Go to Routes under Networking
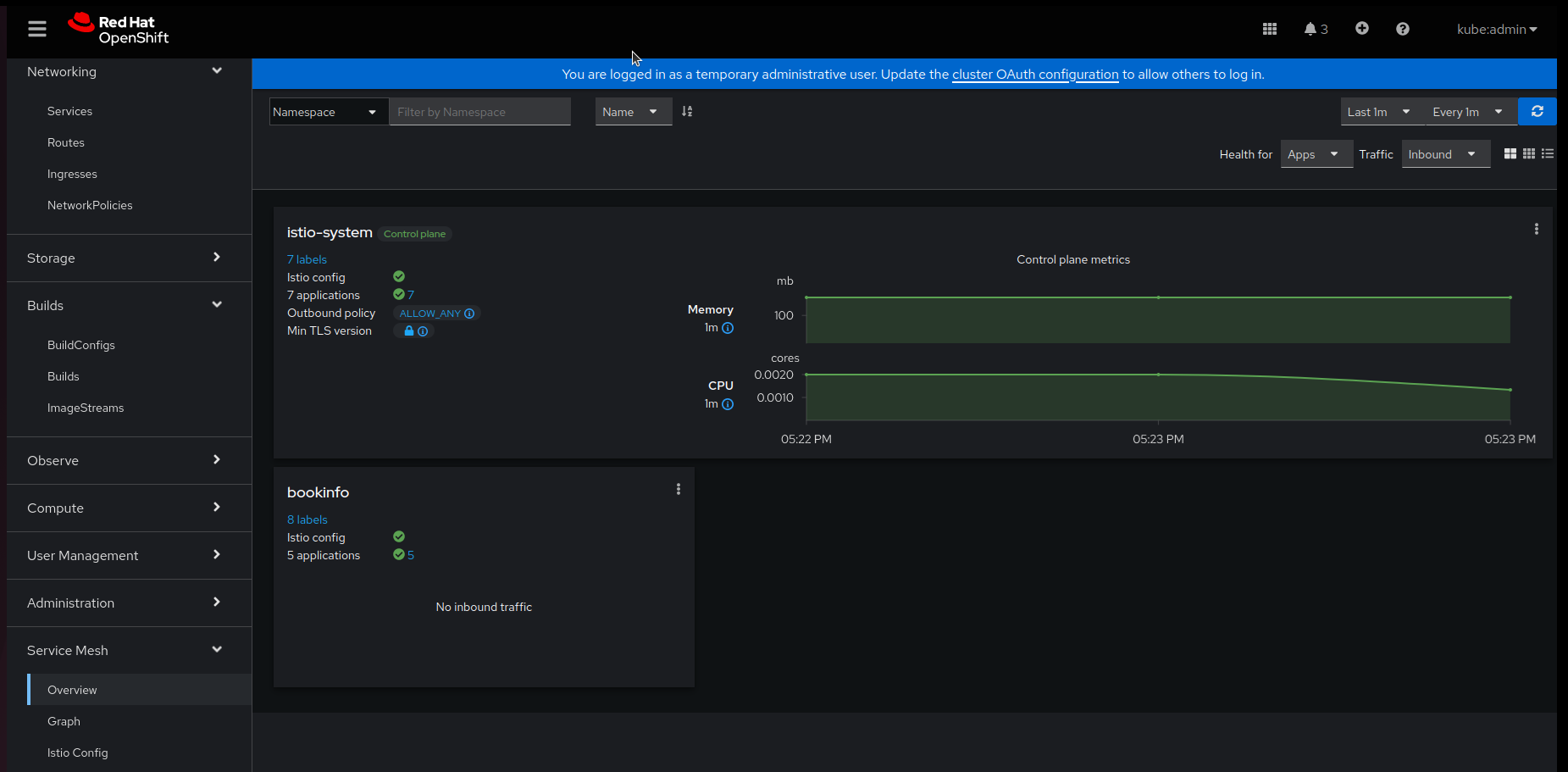 click(66, 142)
